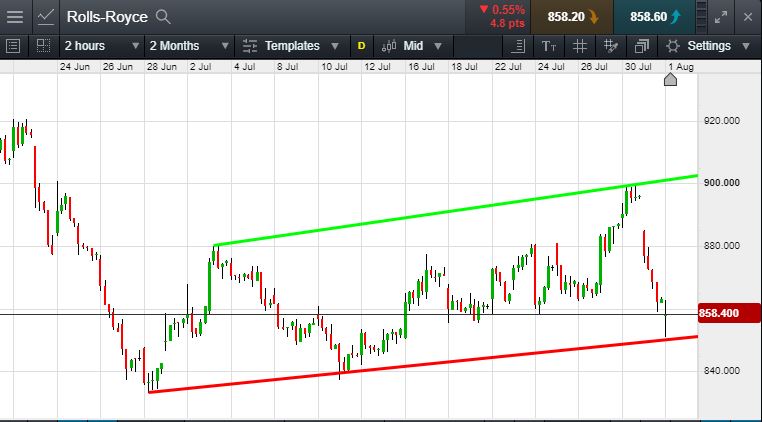Toggle the yellow D indicator button
Screen dimensions: 762x422
pyautogui.click(x=361, y=46)
